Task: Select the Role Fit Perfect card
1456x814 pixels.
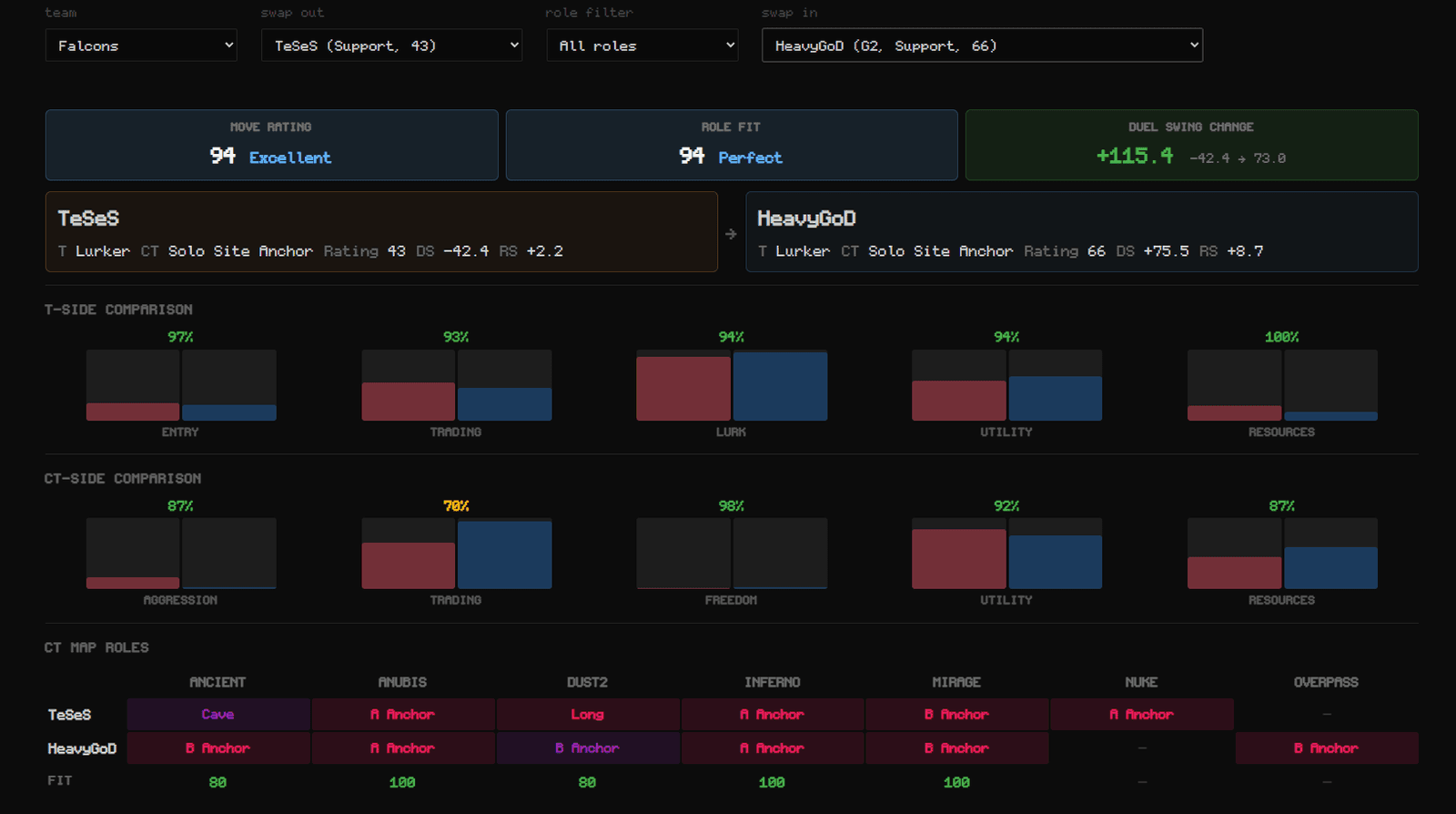Action: 731,145
